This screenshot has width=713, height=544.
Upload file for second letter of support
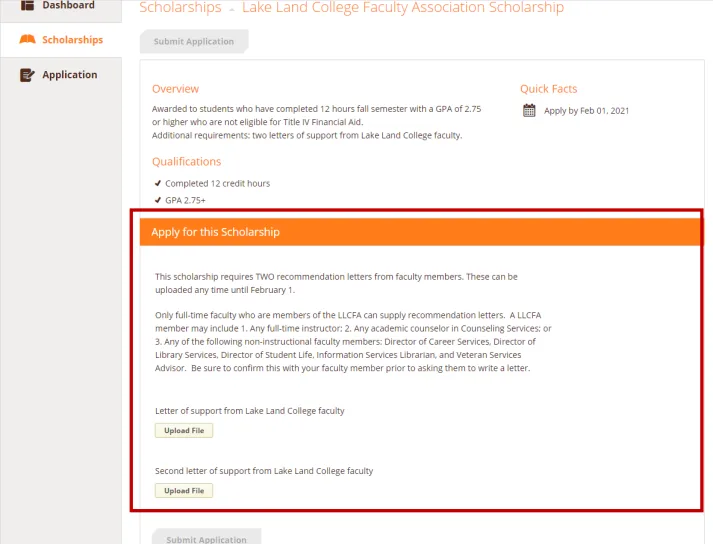click(x=184, y=491)
